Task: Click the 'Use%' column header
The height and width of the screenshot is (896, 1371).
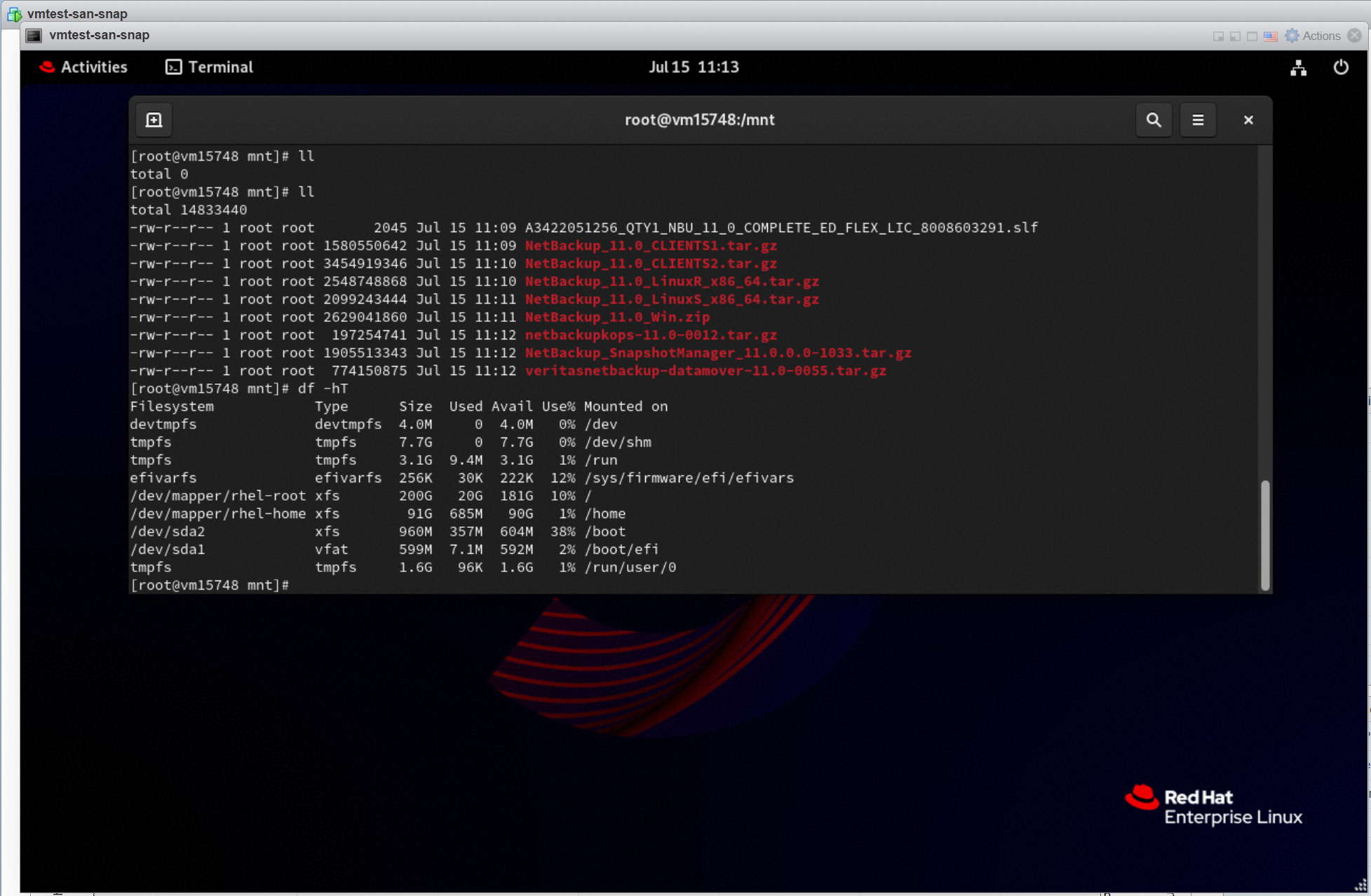Action: point(559,407)
